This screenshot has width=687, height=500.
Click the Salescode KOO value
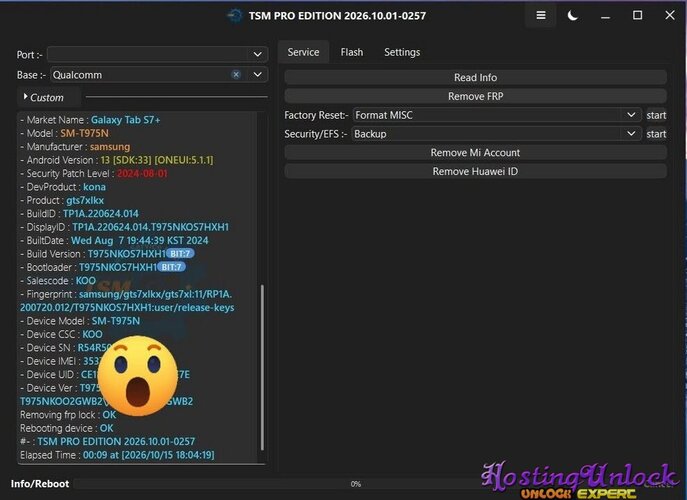pos(85,280)
